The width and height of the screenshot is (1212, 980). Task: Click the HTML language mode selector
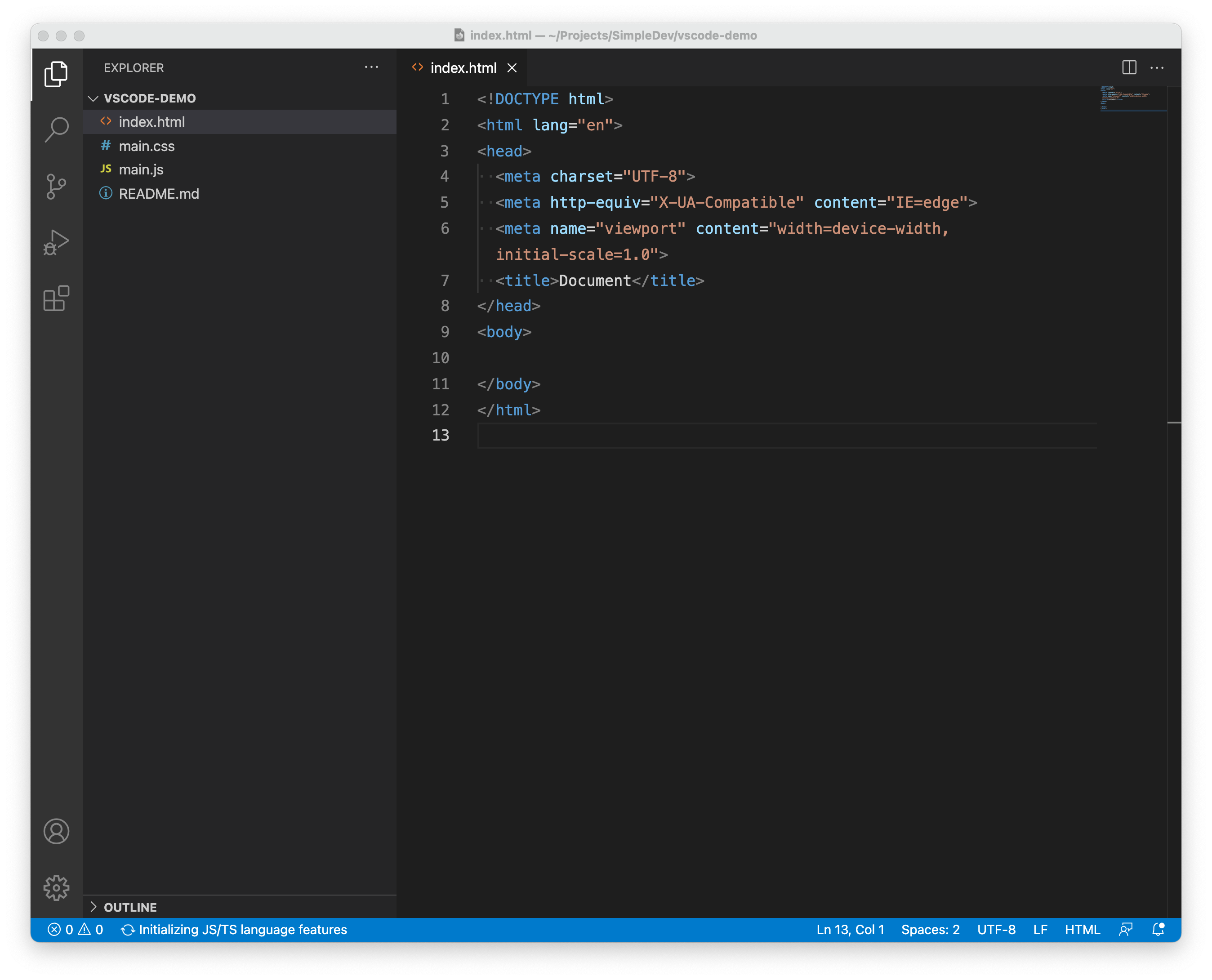click(1082, 929)
